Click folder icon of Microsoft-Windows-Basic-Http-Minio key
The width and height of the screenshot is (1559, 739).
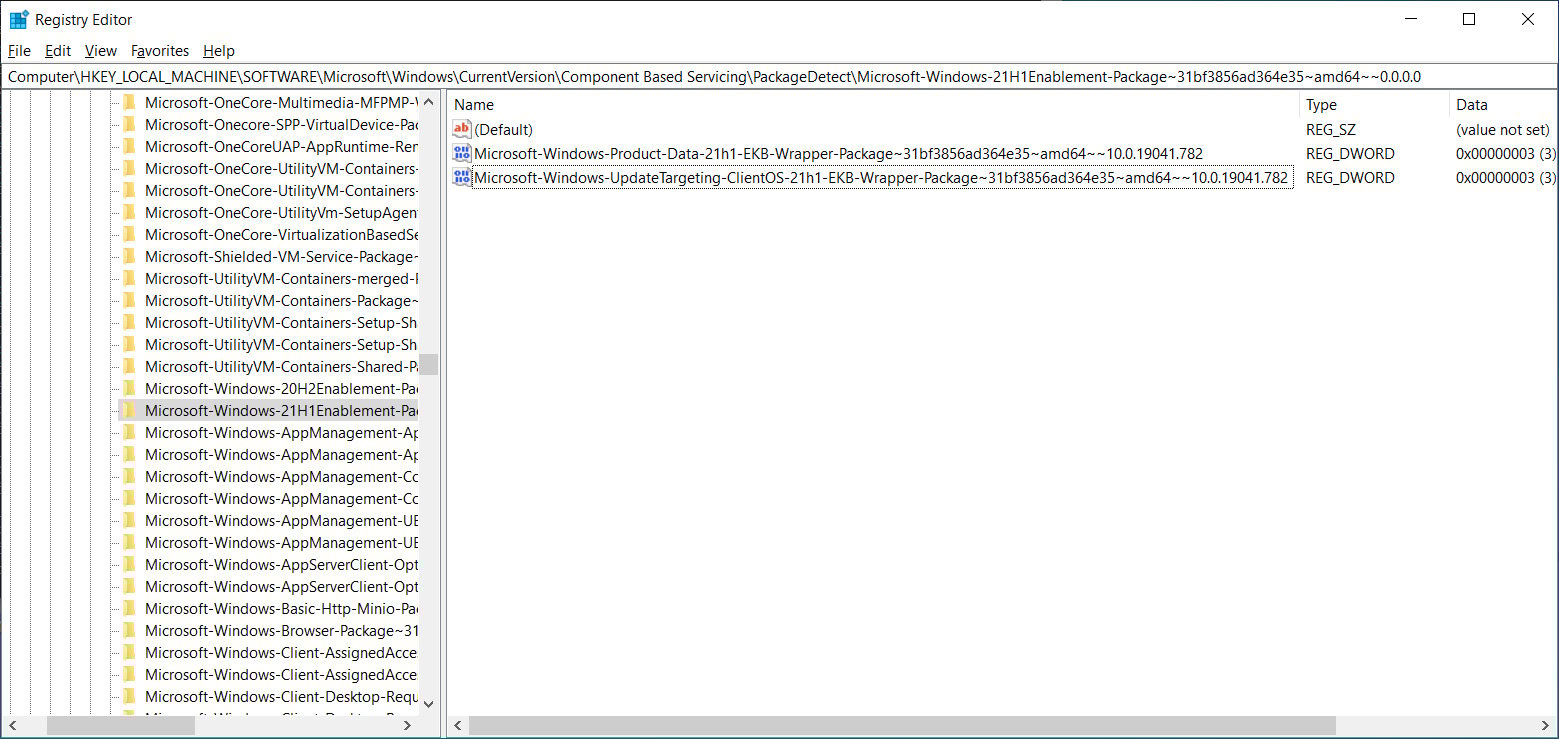129,608
